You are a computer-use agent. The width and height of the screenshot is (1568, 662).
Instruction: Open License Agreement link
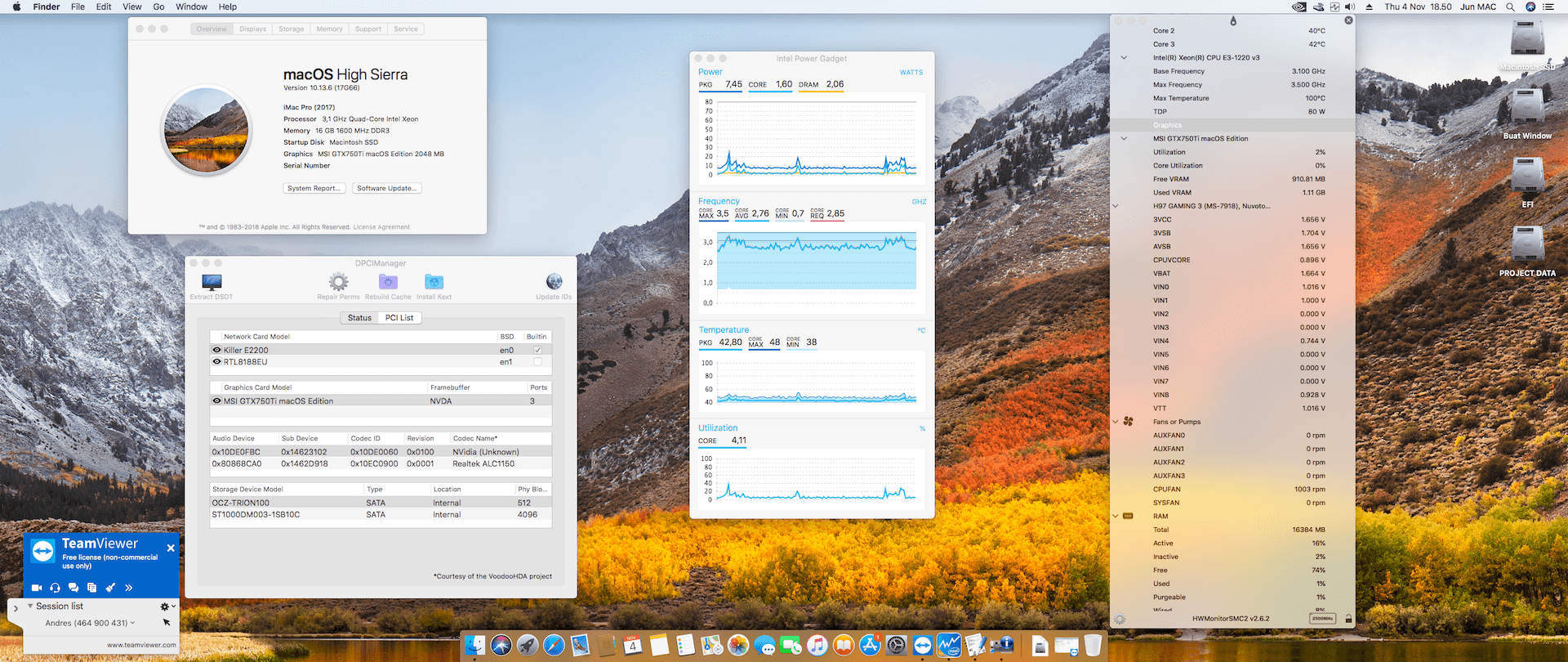[x=381, y=227]
